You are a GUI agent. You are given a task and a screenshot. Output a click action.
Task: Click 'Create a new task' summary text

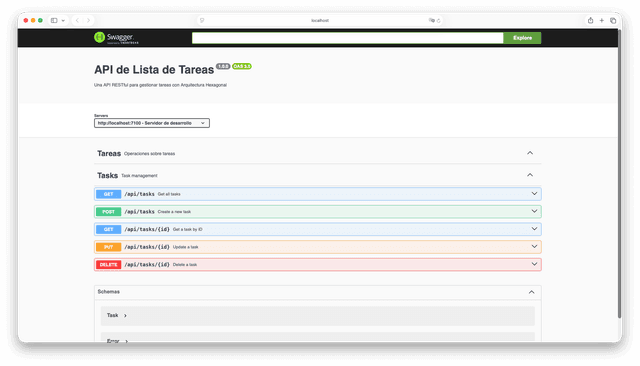(174, 212)
